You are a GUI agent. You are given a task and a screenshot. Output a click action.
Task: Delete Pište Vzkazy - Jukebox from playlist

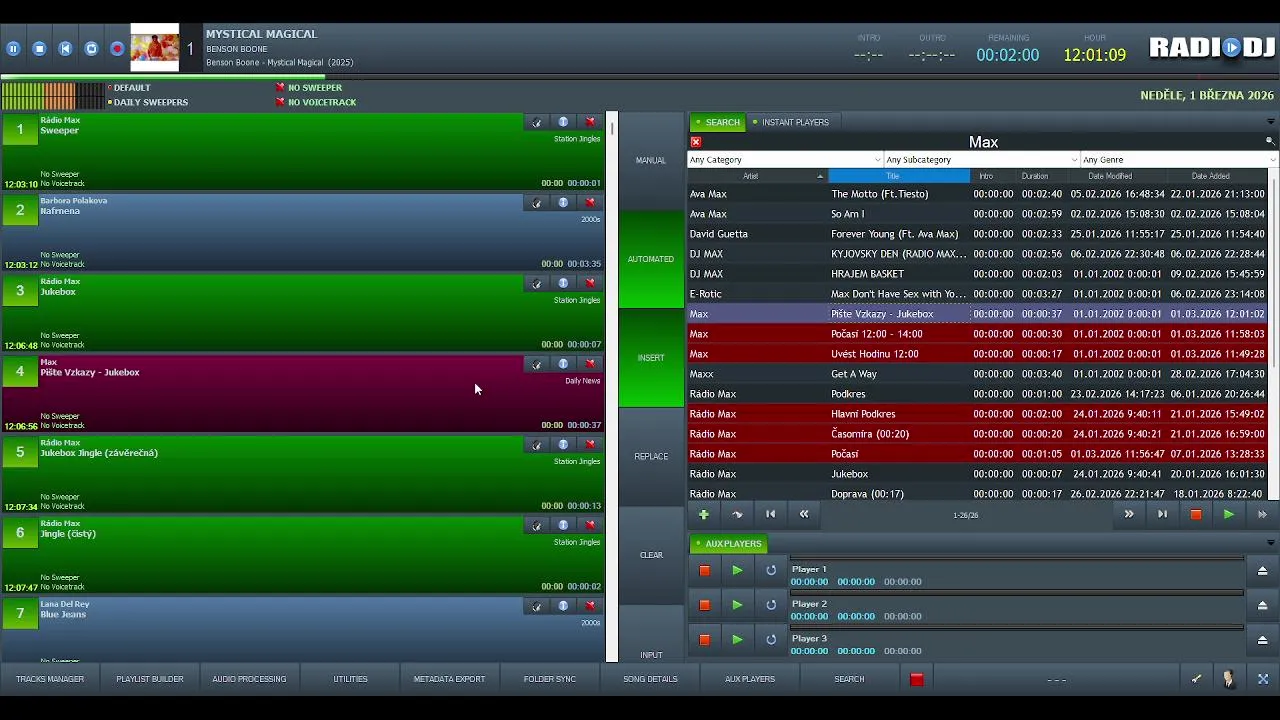pos(590,364)
